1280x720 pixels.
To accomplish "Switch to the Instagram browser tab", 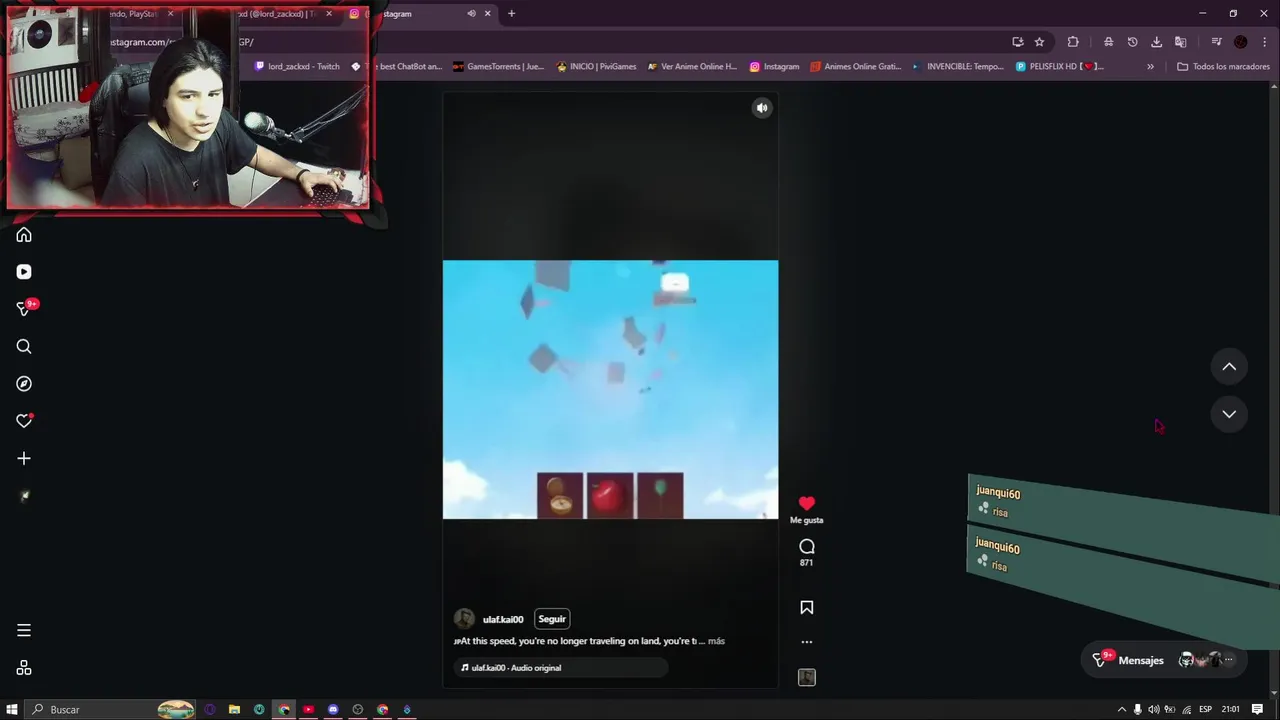I will [x=420, y=14].
